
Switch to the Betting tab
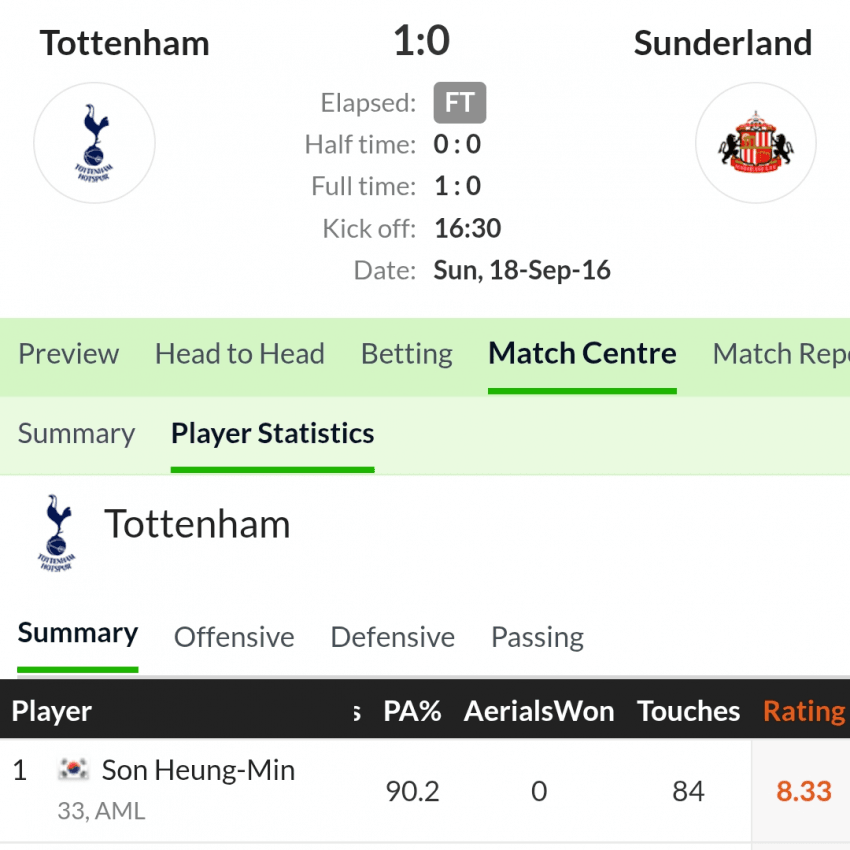[x=407, y=354]
